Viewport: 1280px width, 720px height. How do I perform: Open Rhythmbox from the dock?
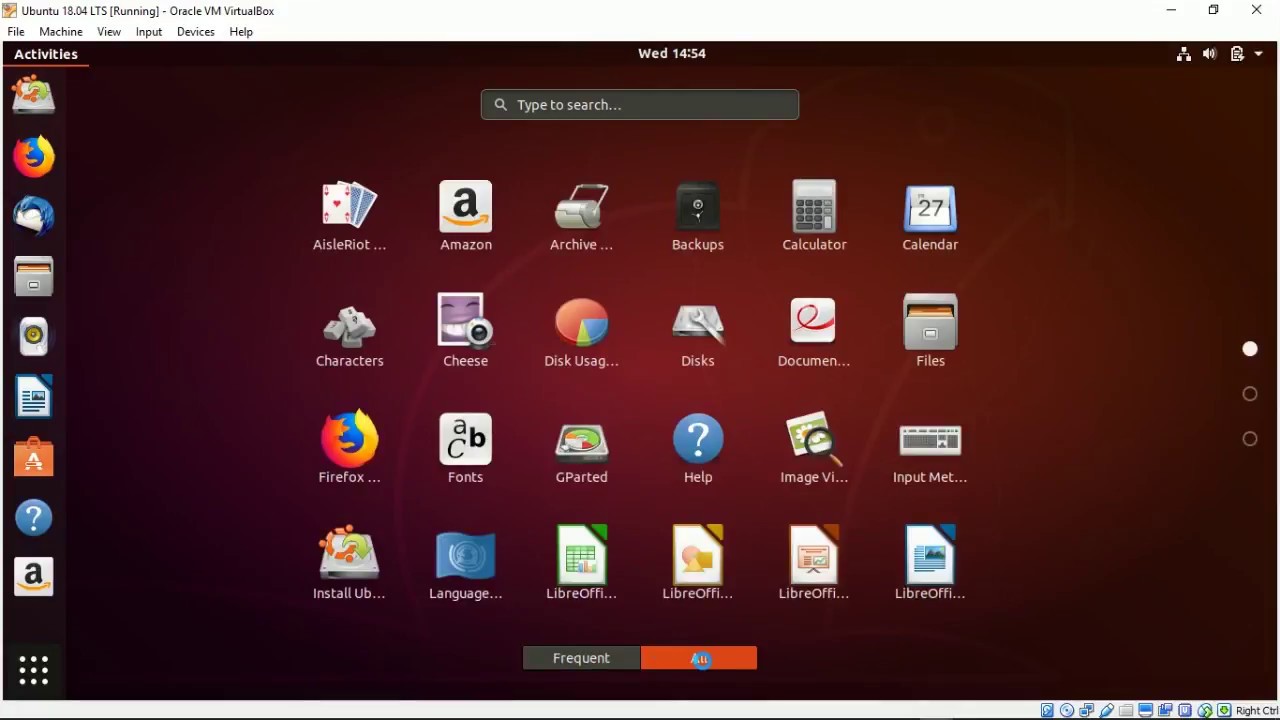click(x=34, y=337)
